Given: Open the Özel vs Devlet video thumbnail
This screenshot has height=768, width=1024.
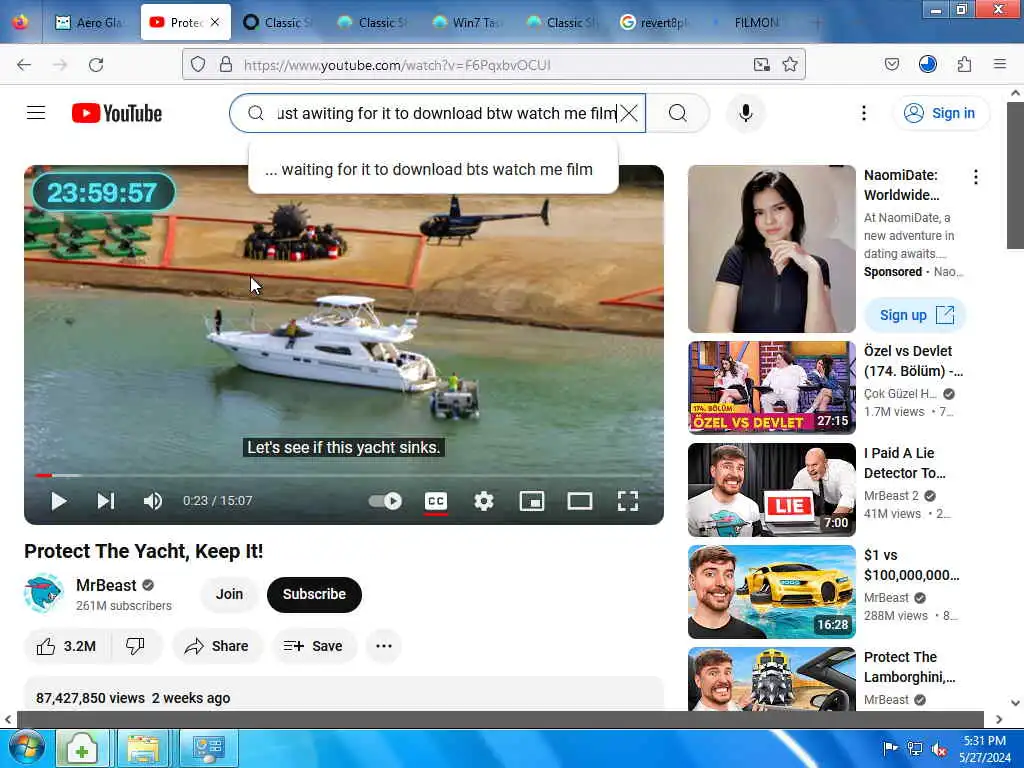Looking at the screenshot, I should point(771,387).
